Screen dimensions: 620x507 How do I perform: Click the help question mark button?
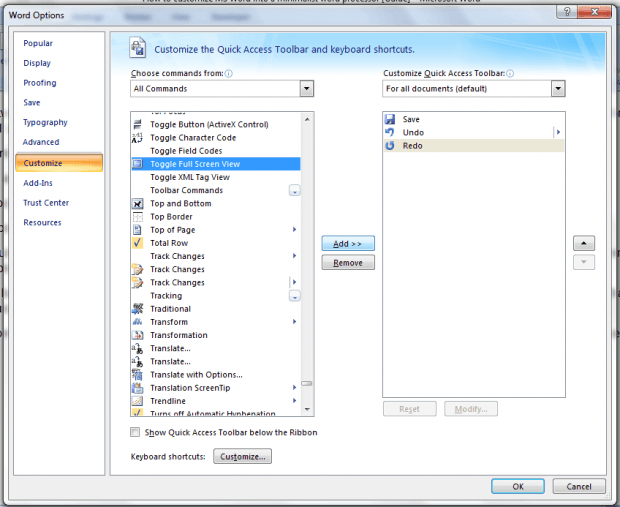(567, 12)
